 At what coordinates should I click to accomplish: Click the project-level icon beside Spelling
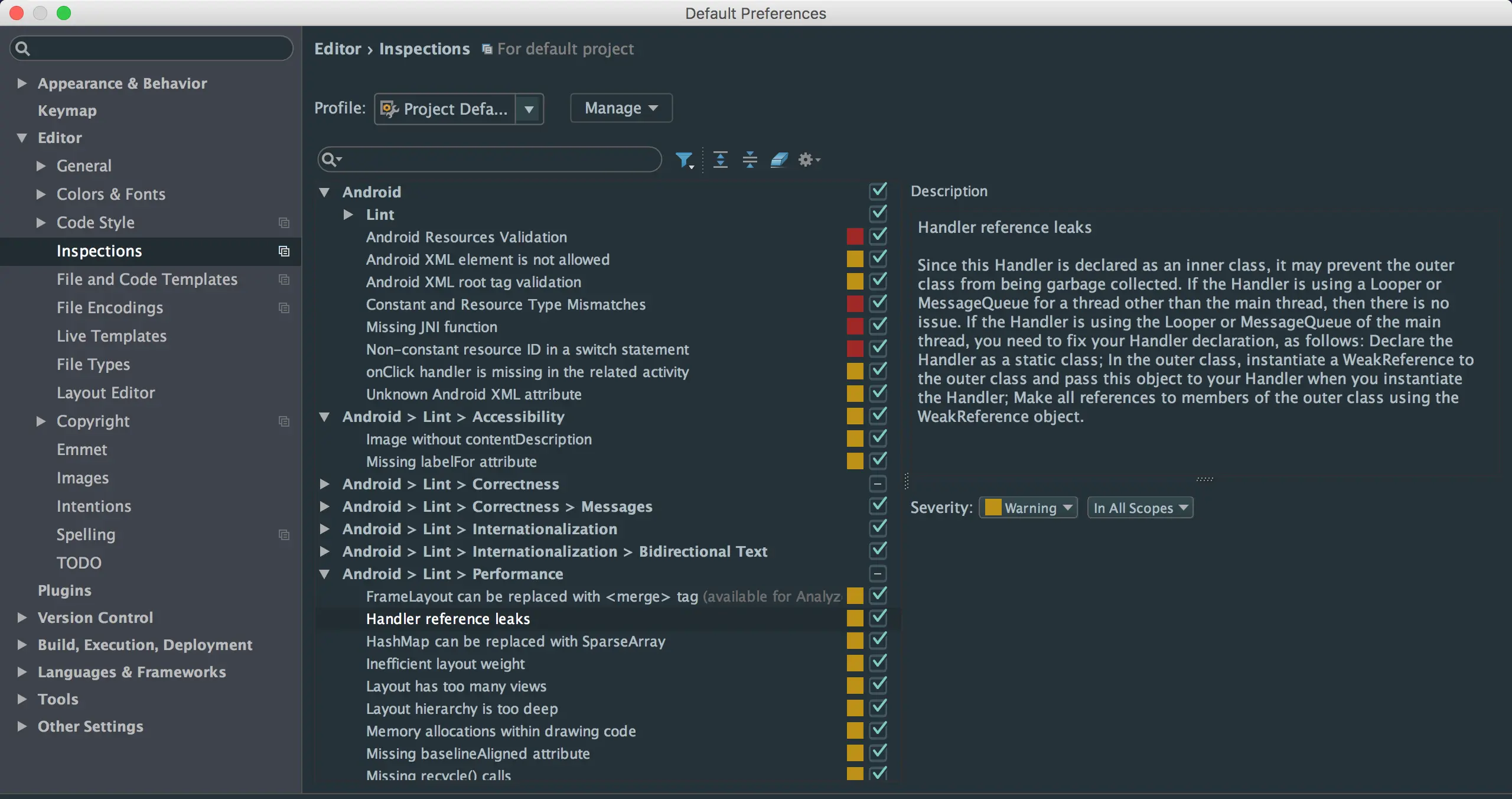(284, 535)
